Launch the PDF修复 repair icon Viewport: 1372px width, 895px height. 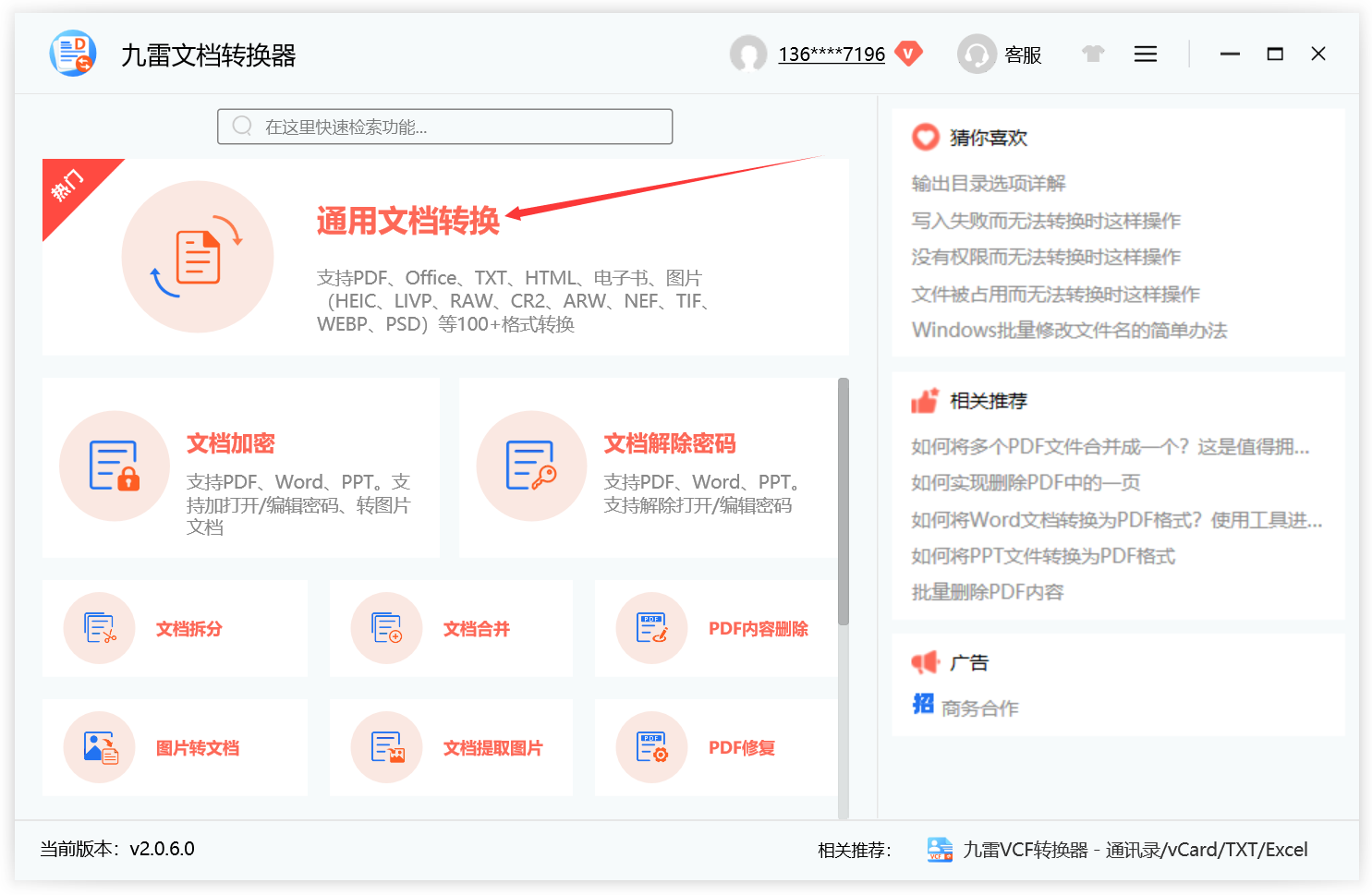coord(651,747)
